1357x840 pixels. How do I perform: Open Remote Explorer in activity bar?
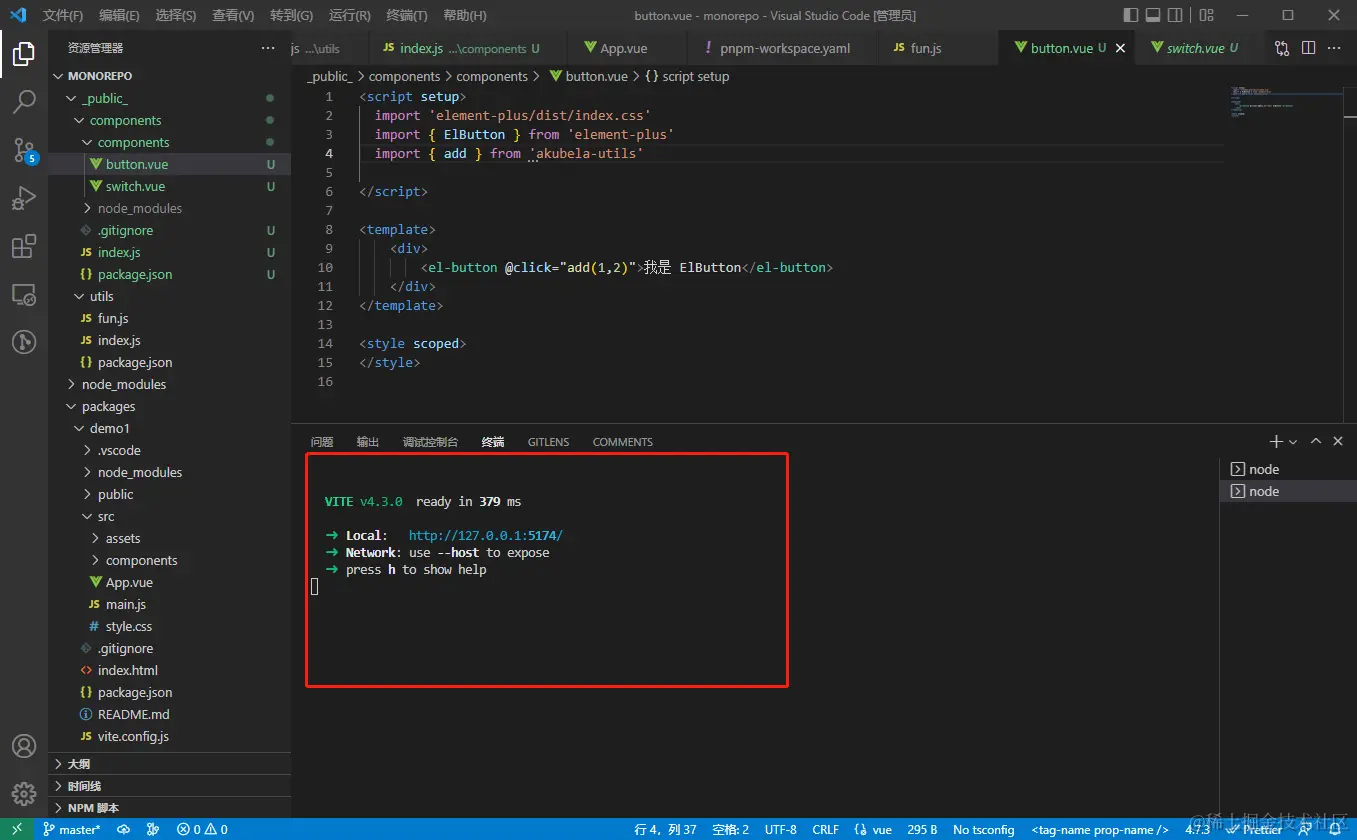(24, 295)
